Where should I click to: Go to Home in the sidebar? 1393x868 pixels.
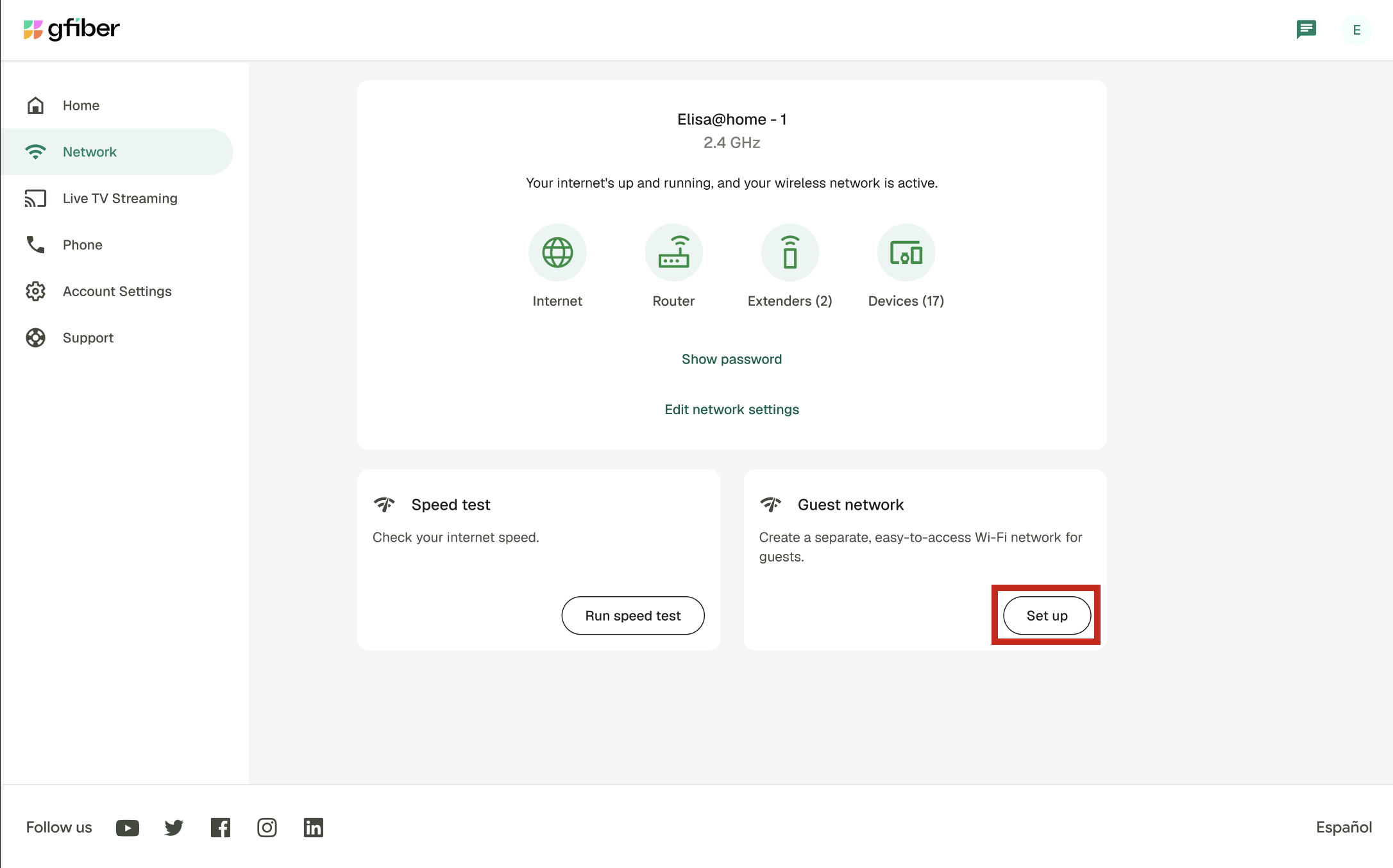click(117, 105)
